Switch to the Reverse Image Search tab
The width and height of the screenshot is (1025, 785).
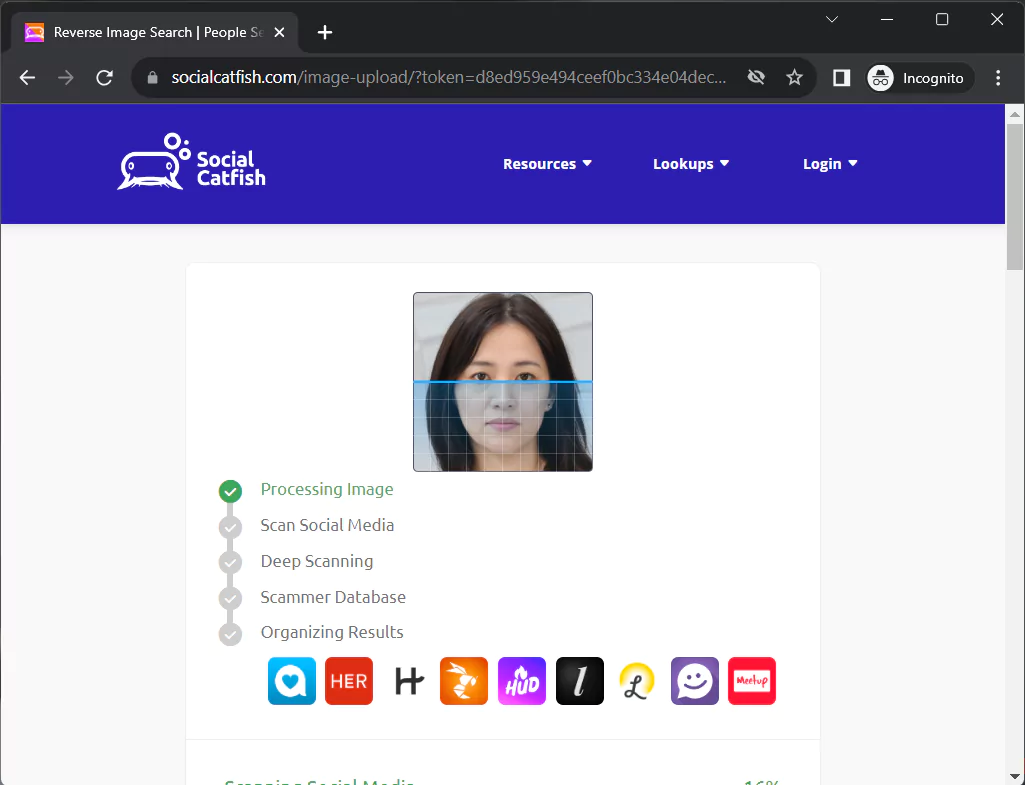(x=150, y=32)
